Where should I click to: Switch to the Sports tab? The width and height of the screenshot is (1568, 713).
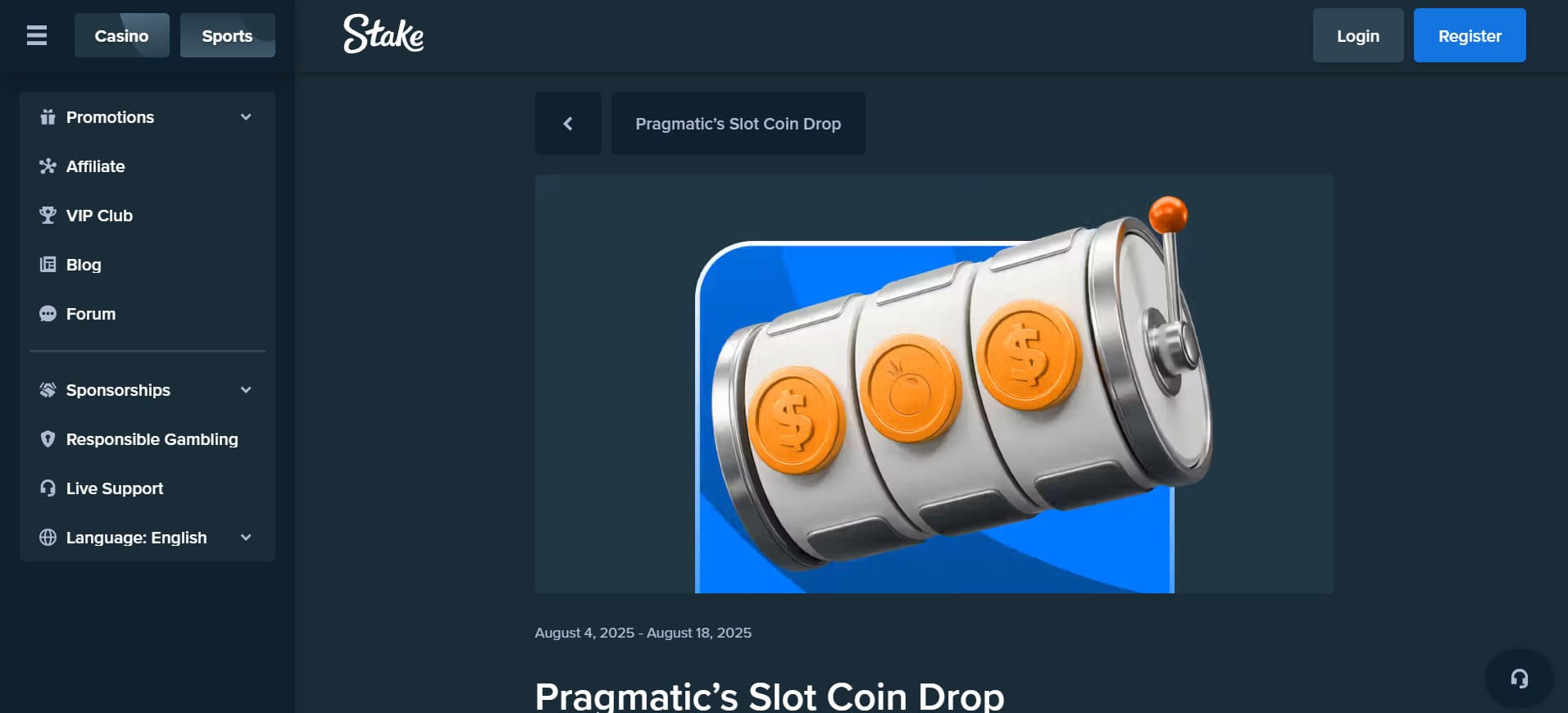tap(228, 35)
